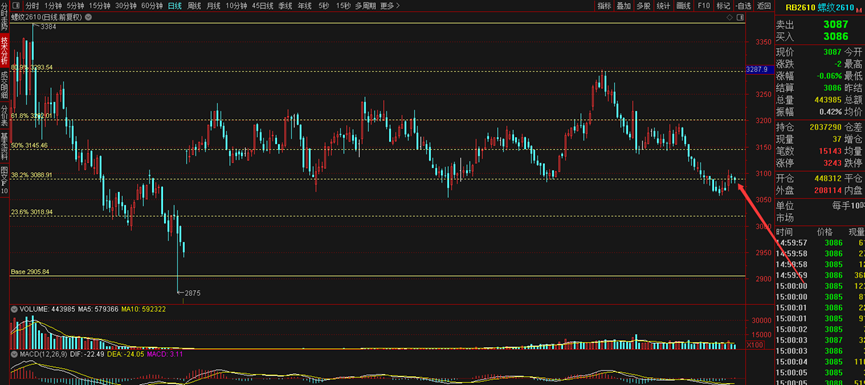This screenshot has width=865, height=385.
Task: Open the 多周期 multi-period view
Action: click(365, 6)
